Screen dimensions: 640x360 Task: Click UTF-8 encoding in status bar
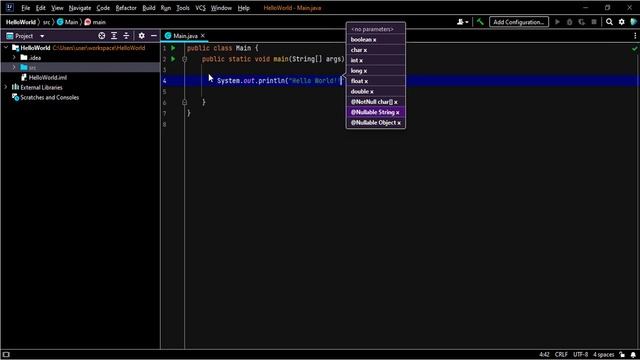580,354
